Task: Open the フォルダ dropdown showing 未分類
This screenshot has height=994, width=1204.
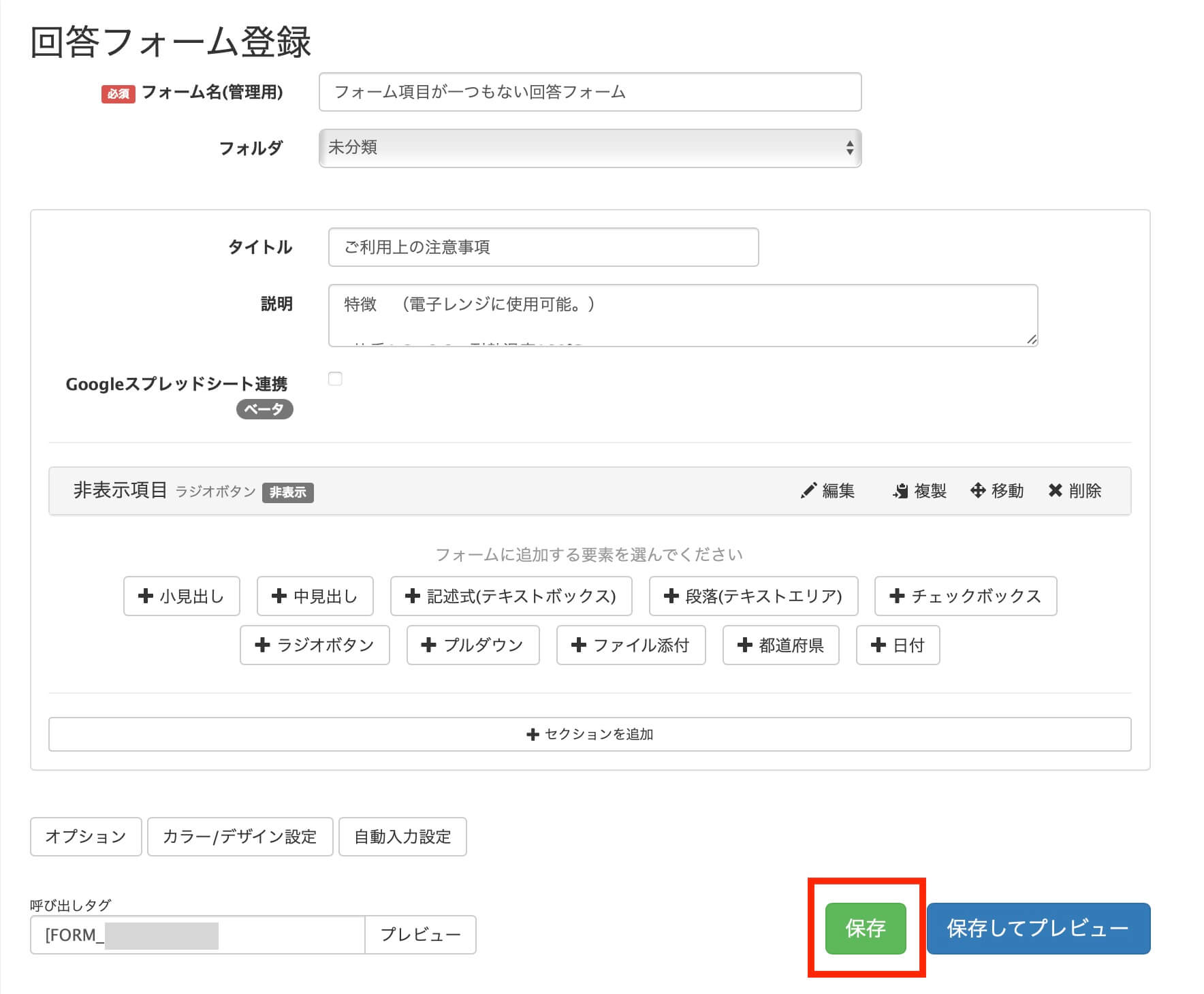Action: [590, 148]
